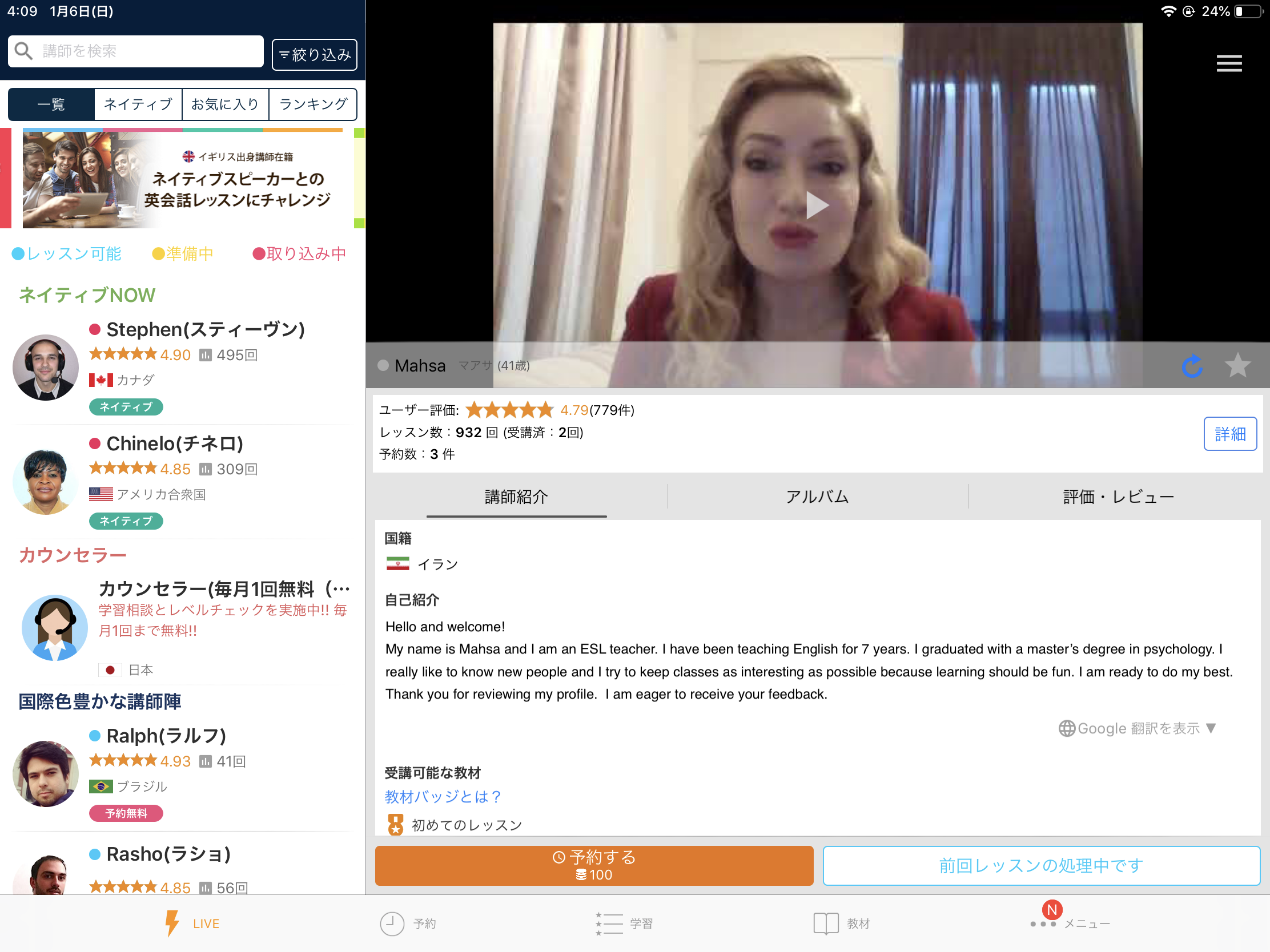Open the 教材バッジとは？ link
This screenshot has height=952, width=1270.
click(x=443, y=796)
